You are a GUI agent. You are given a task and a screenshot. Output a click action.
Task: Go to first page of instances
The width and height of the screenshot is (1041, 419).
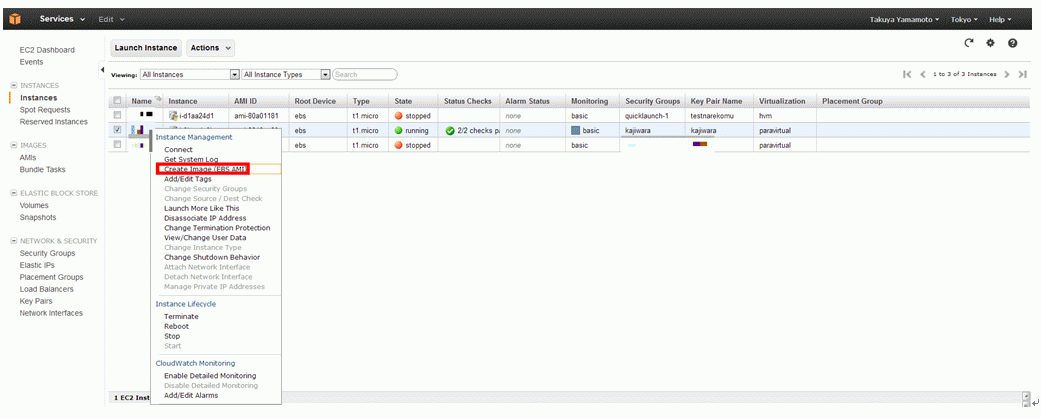point(908,74)
